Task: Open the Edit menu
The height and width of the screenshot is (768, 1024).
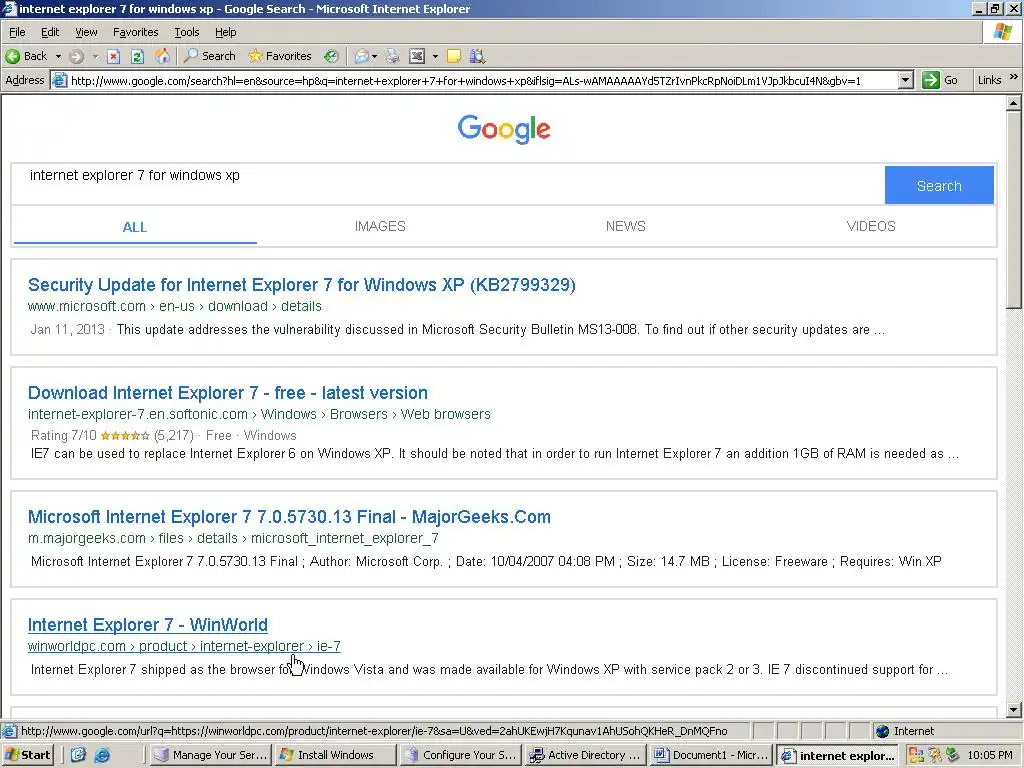Action: tap(50, 32)
